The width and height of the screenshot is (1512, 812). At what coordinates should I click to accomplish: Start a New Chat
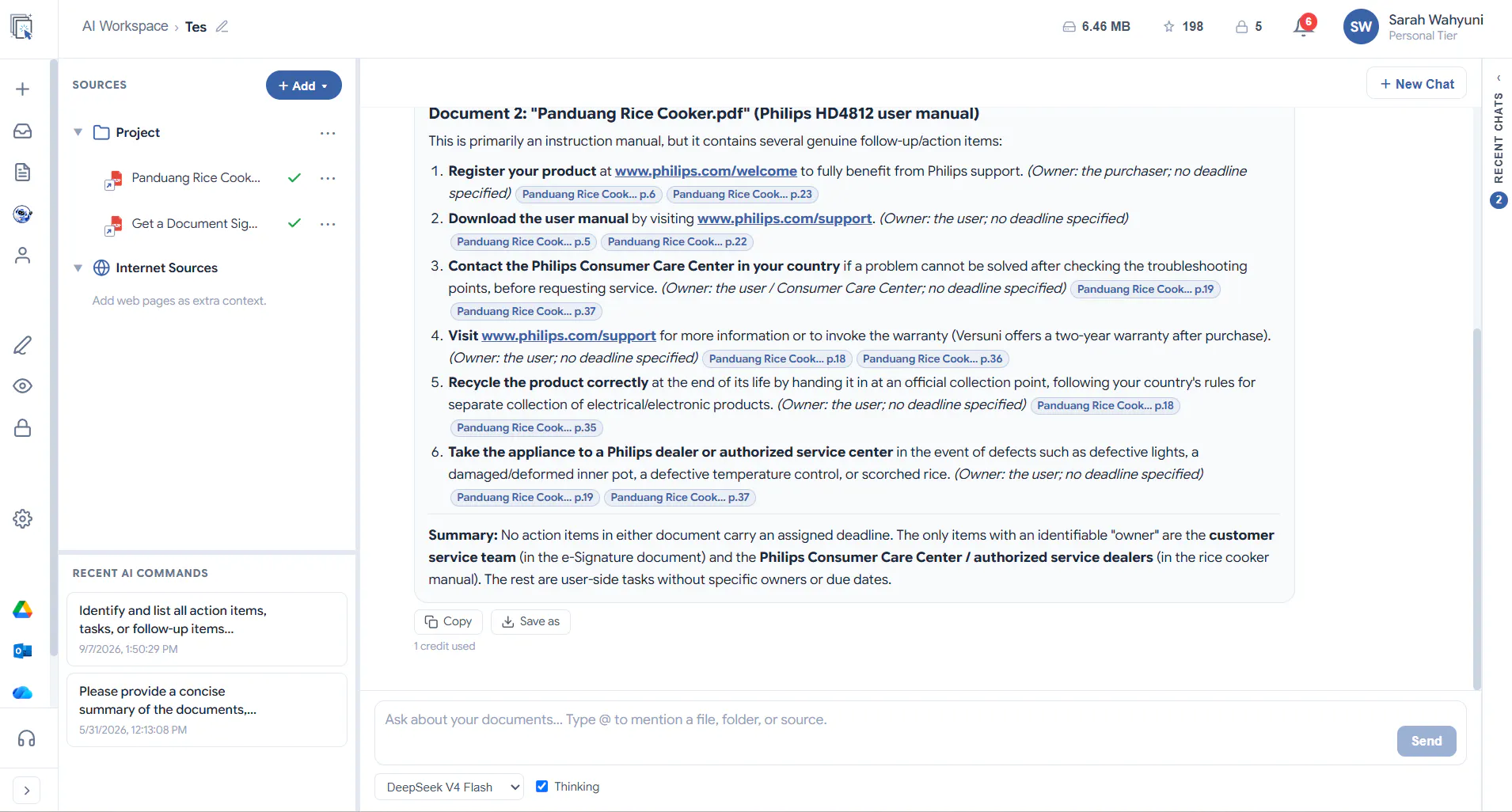[x=1417, y=83]
